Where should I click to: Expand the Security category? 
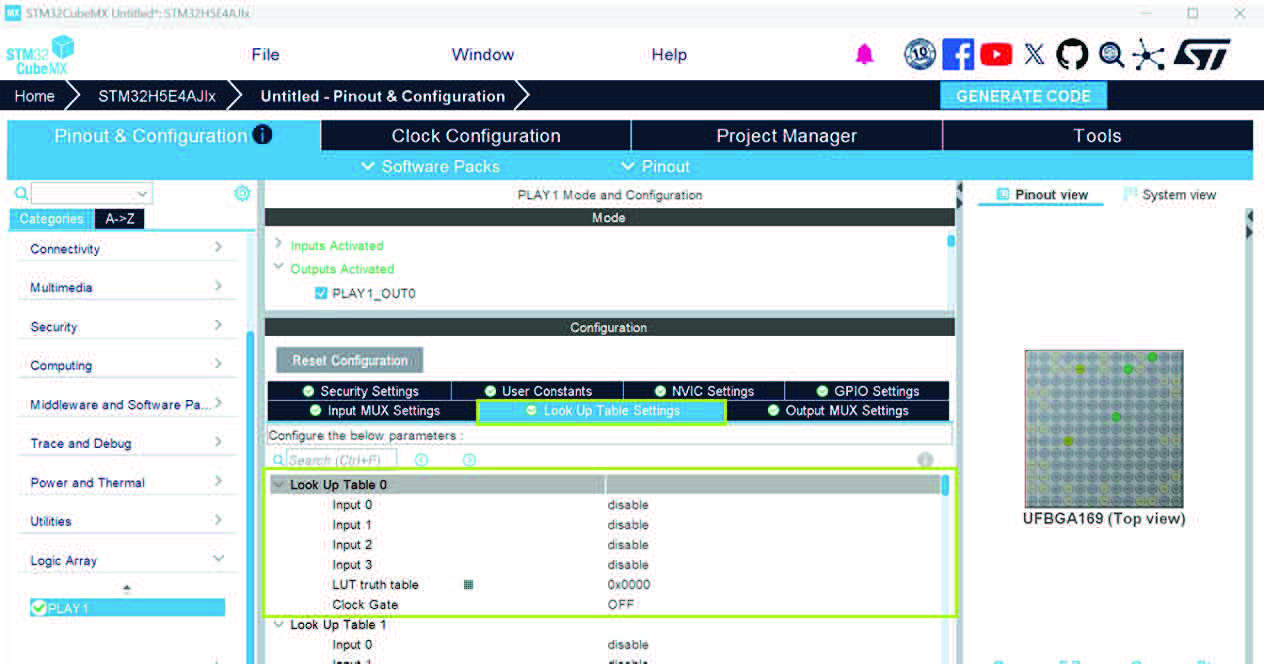pyautogui.click(x=218, y=325)
